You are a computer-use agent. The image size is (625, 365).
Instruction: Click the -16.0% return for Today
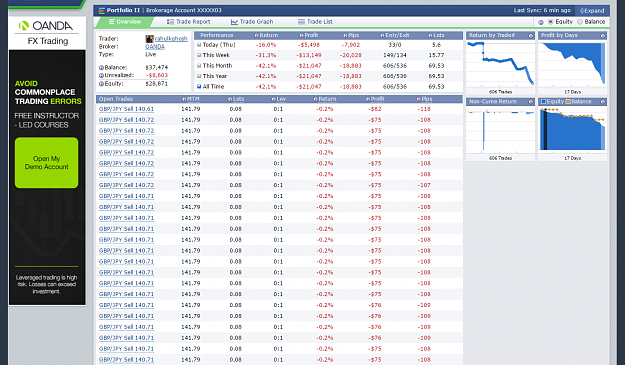pyautogui.click(x=265, y=45)
